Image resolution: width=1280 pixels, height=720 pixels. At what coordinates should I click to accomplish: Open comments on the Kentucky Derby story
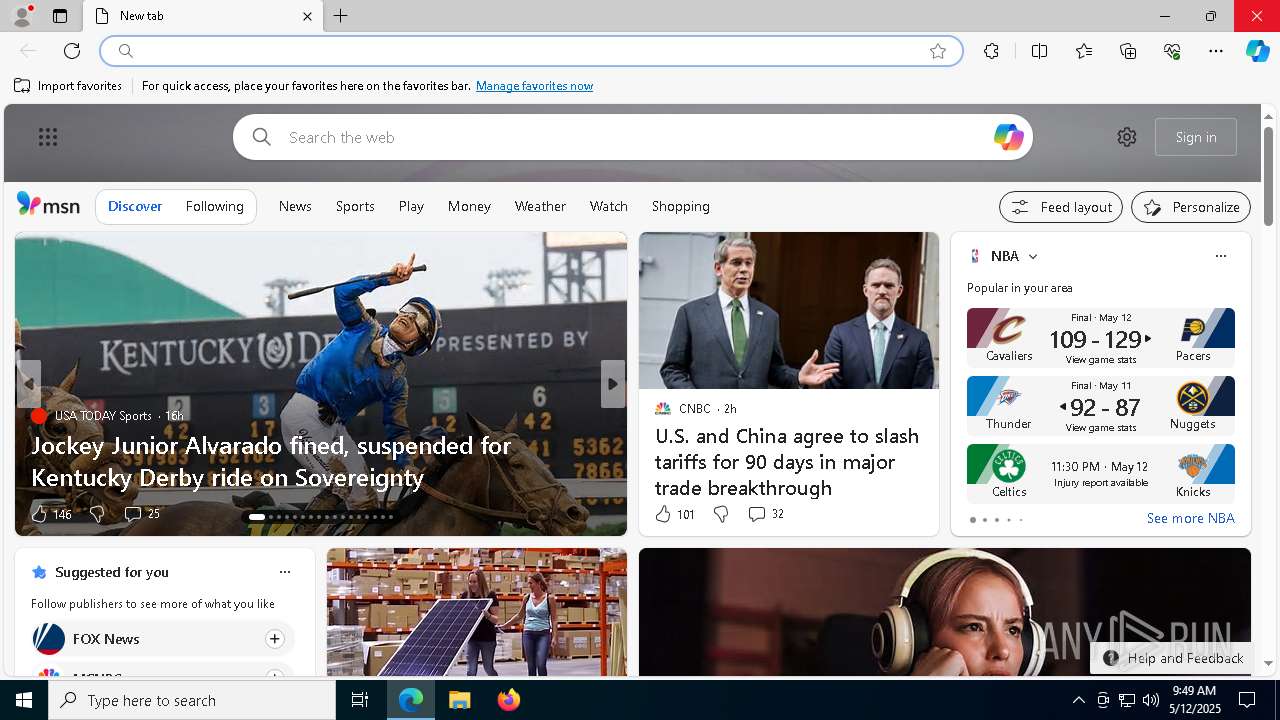[x=141, y=514]
